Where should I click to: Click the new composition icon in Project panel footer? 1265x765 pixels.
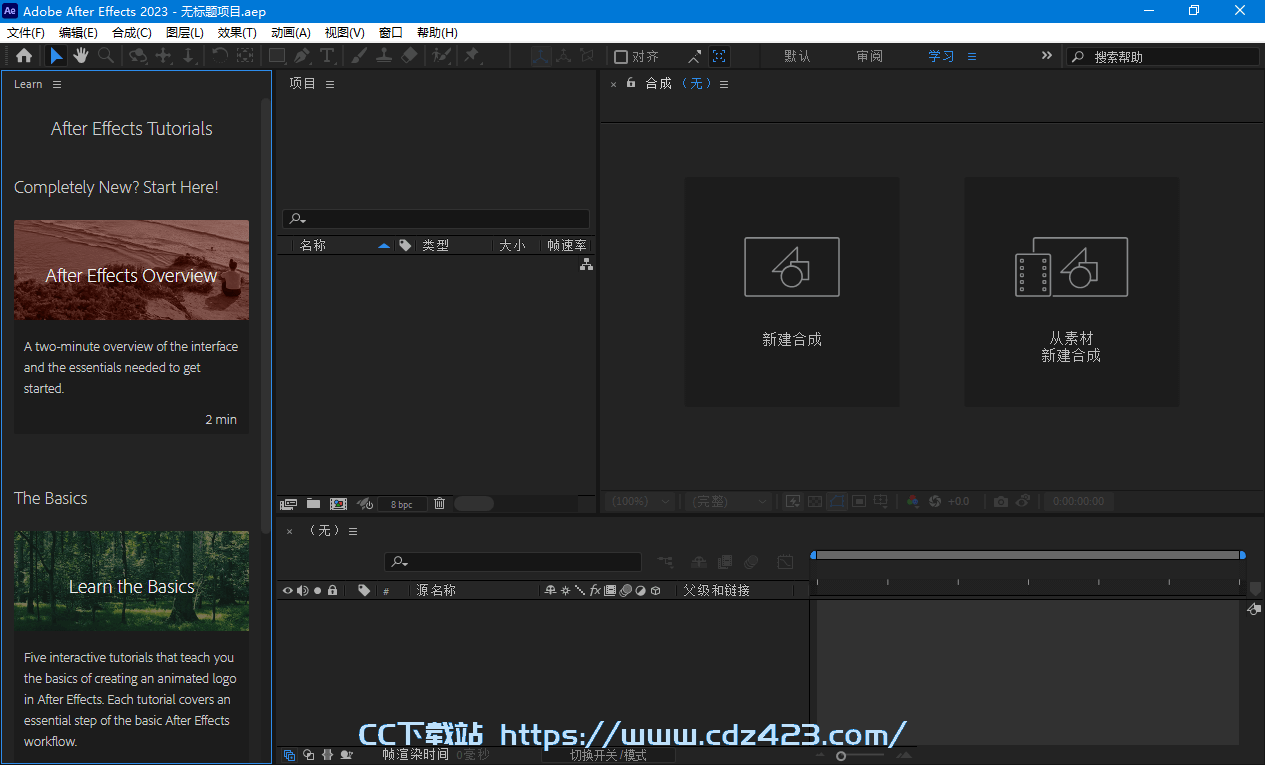(338, 504)
